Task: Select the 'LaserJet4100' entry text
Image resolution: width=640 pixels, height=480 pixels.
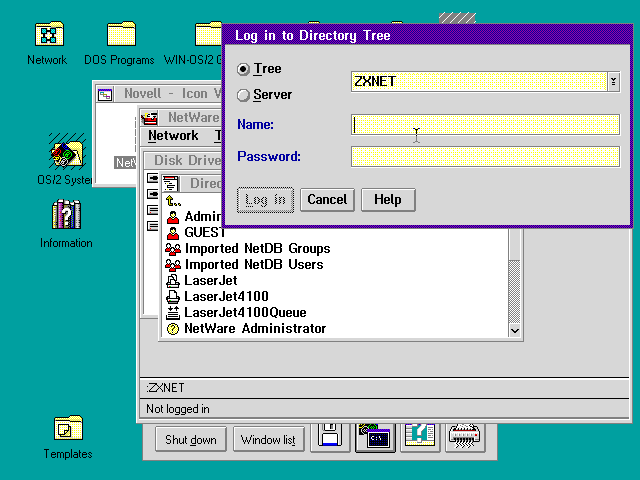Action: click(227, 296)
